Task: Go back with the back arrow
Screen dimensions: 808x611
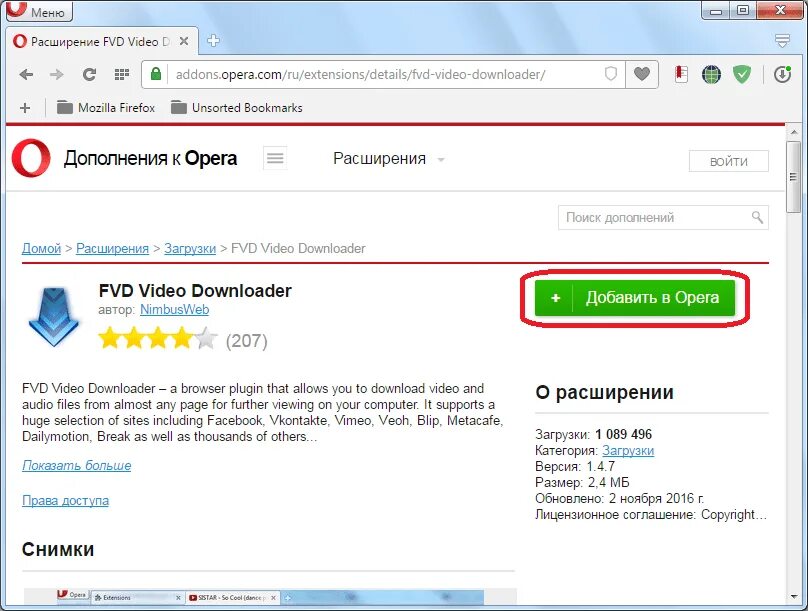Action: (26, 75)
